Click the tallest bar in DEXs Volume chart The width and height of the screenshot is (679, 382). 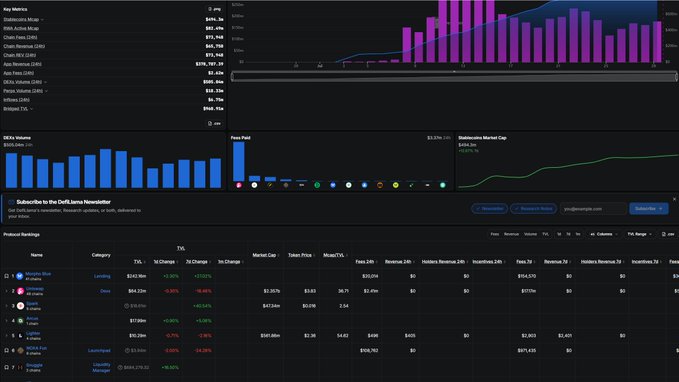tap(106, 168)
